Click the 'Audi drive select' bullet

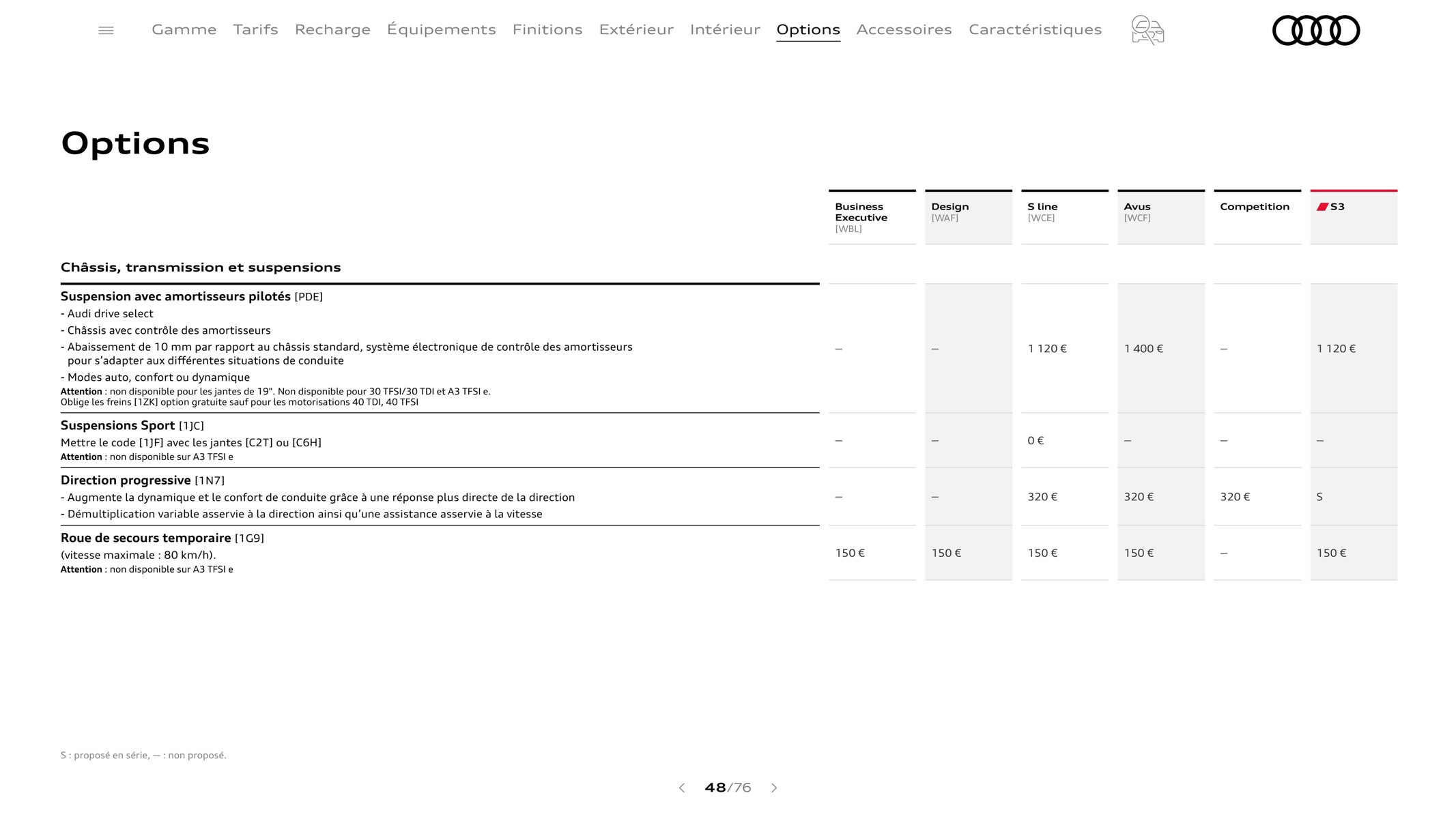107,314
